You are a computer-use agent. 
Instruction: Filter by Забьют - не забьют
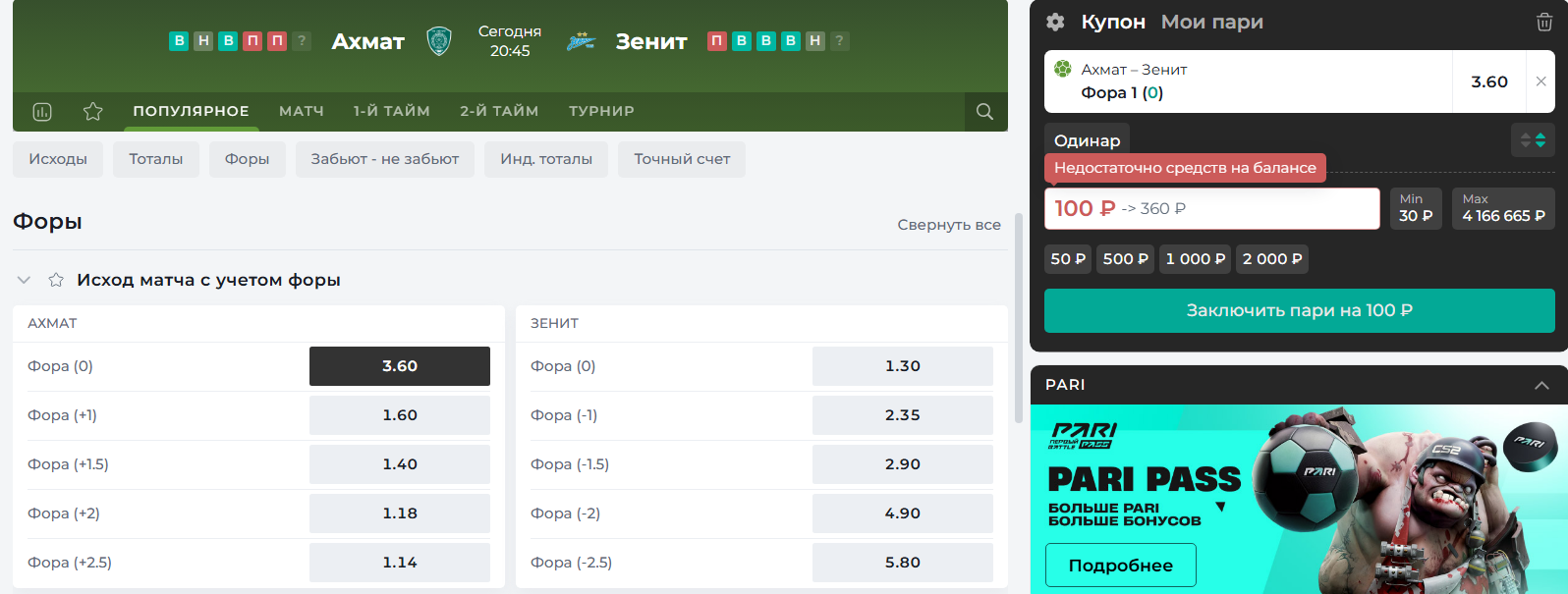[385, 159]
